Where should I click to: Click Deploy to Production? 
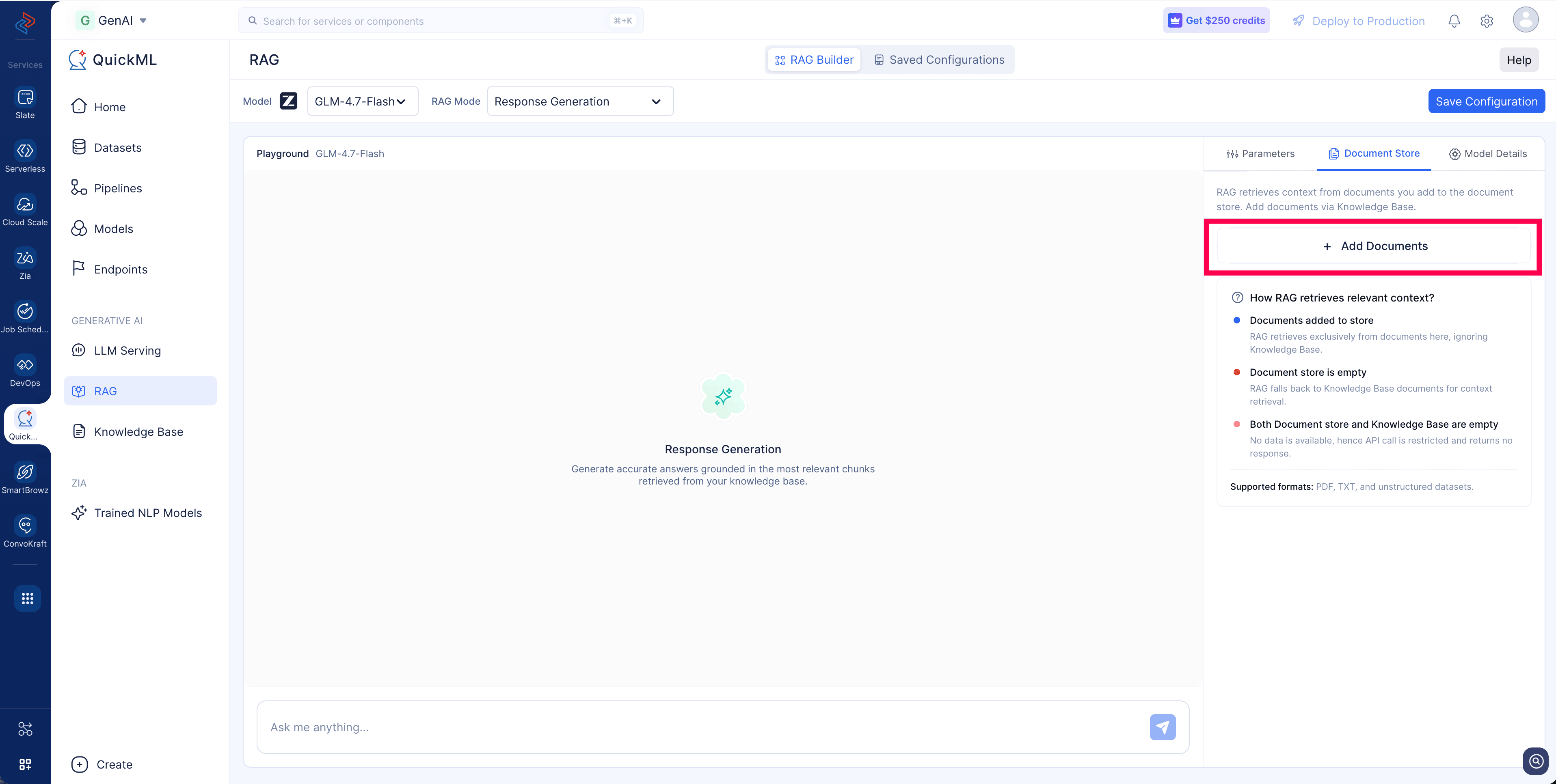pyautogui.click(x=1358, y=21)
